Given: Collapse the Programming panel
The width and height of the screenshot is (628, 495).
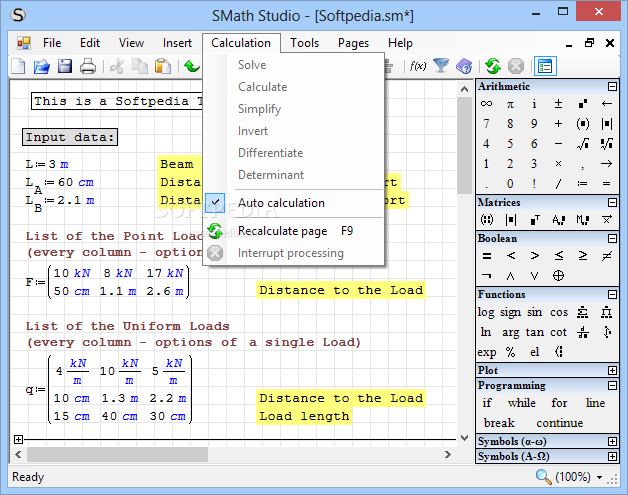Looking at the screenshot, I should (x=612, y=385).
